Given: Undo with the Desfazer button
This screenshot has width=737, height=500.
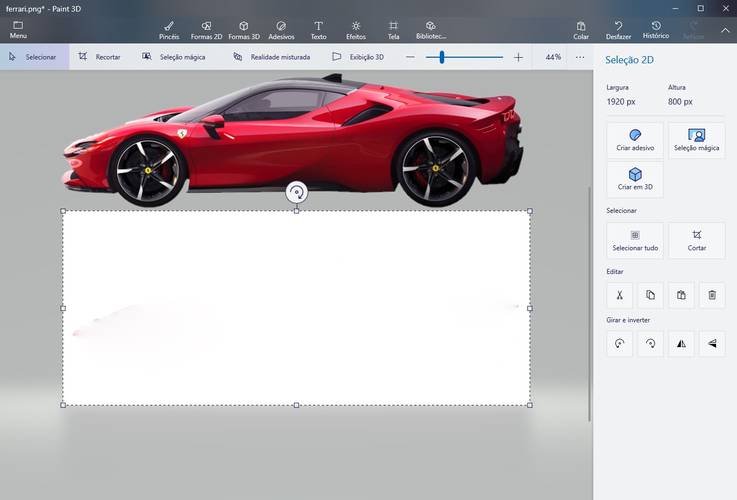Looking at the screenshot, I should (618, 30).
